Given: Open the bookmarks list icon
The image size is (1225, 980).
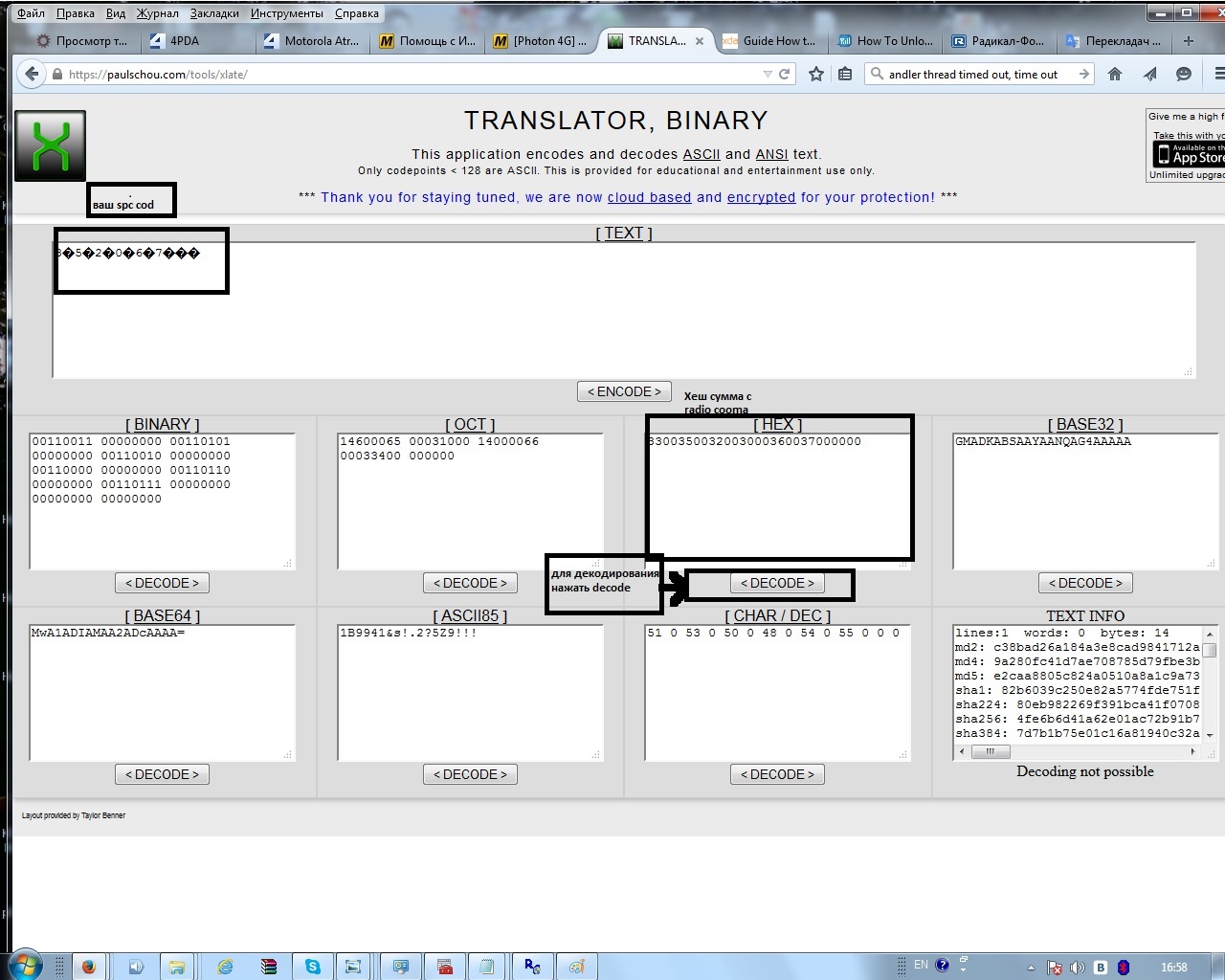Looking at the screenshot, I should pyautogui.click(x=845, y=74).
